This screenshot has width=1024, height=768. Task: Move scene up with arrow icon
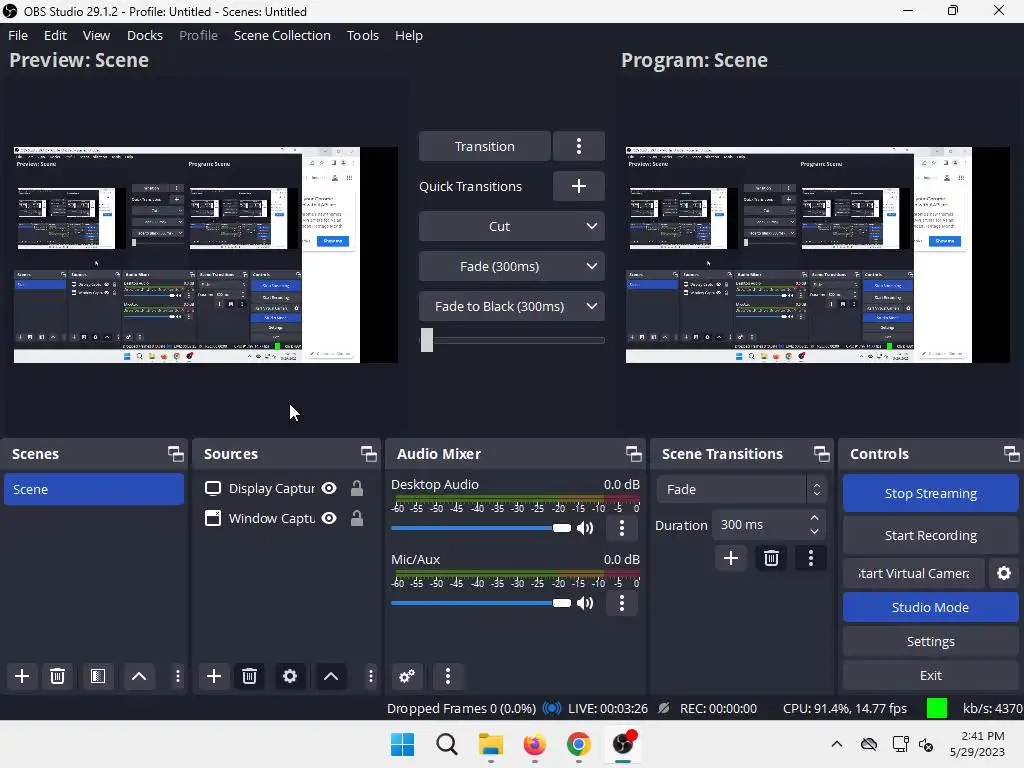click(139, 676)
